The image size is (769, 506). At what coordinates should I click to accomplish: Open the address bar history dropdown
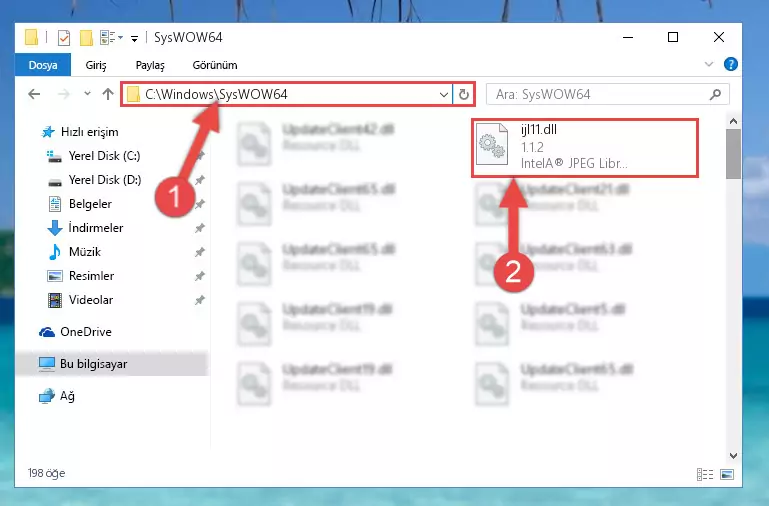tap(444, 94)
